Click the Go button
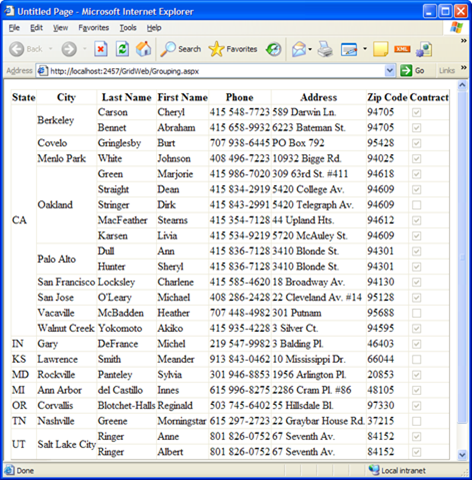 [x=412, y=70]
